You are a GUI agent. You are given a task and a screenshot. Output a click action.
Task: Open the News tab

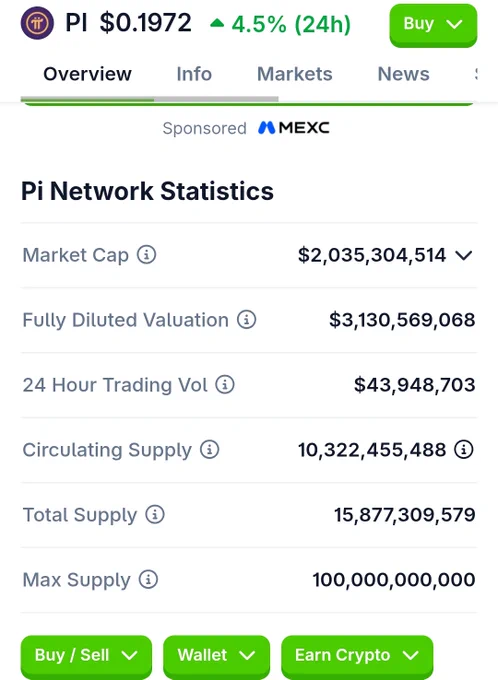point(403,74)
